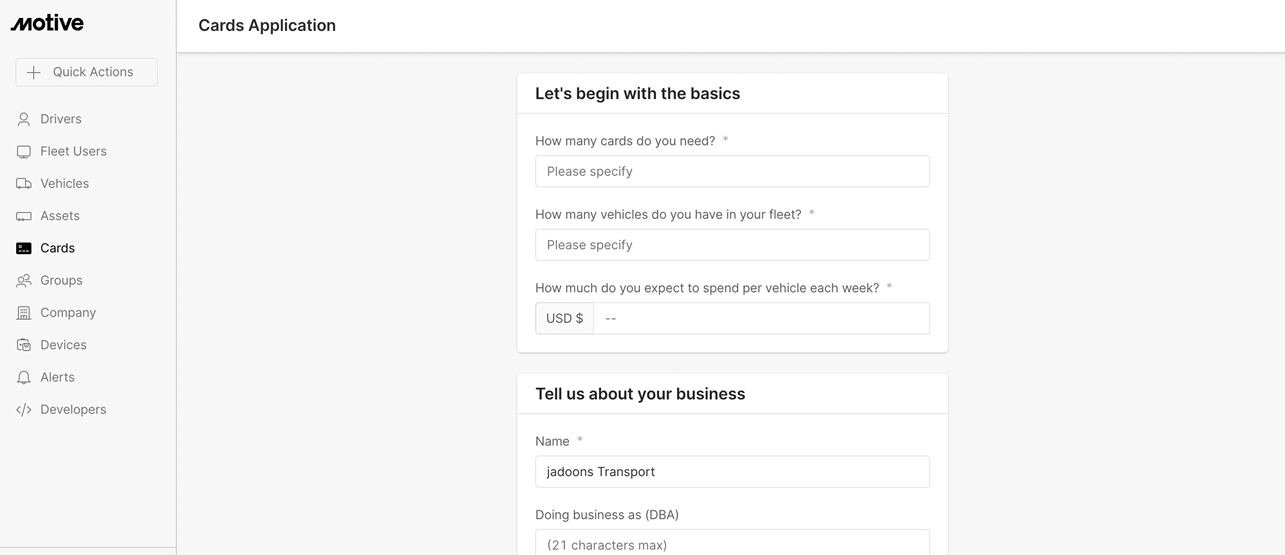
Task: Click the plus icon in Quick Actions
Action: (34, 72)
